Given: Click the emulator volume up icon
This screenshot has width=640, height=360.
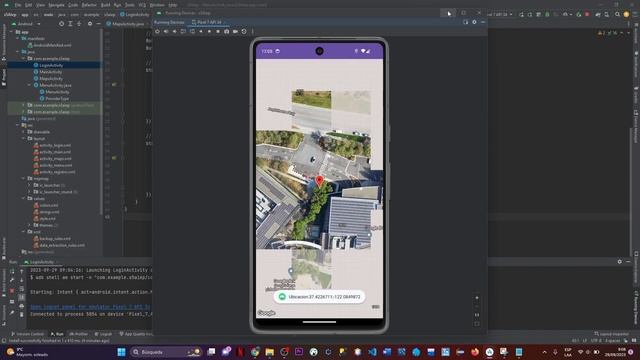Looking at the screenshot, I should tap(166, 31).
